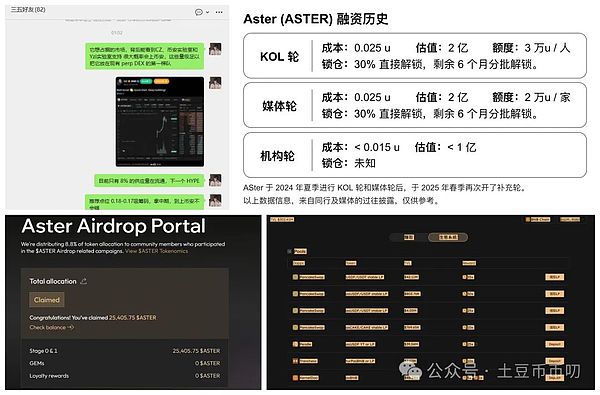600x395 pixels.
Task: Click the Deposit button in the Pendle row
Action: (554, 344)
